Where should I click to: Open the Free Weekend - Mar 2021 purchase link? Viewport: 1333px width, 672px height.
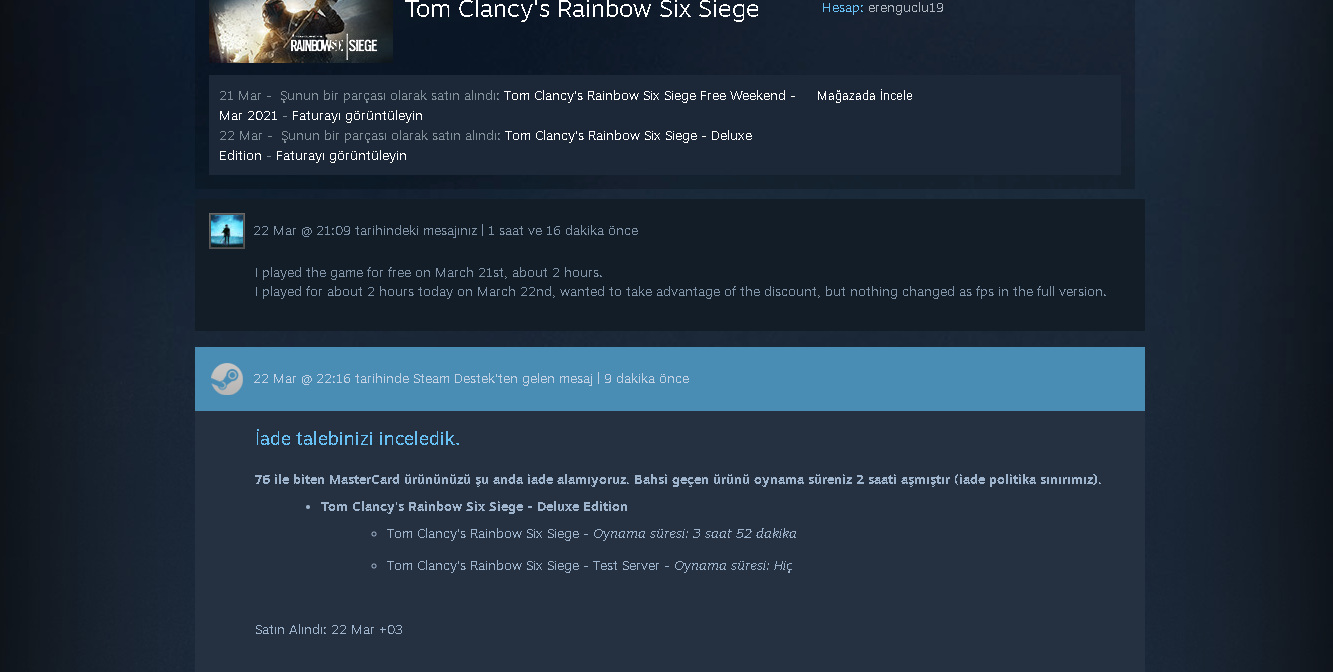coord(507,106)
